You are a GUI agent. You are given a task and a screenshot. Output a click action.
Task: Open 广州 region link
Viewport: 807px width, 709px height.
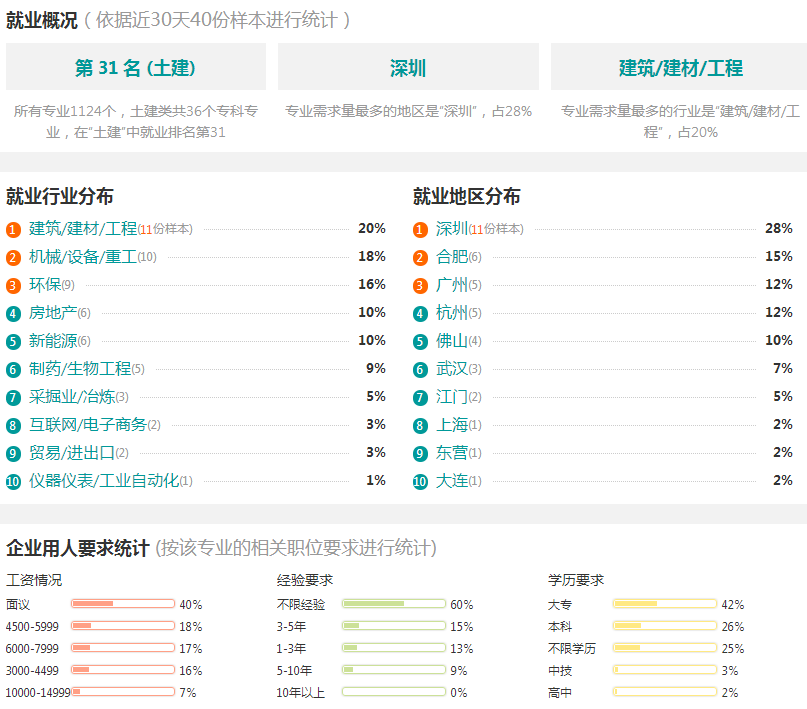(452, 285)
